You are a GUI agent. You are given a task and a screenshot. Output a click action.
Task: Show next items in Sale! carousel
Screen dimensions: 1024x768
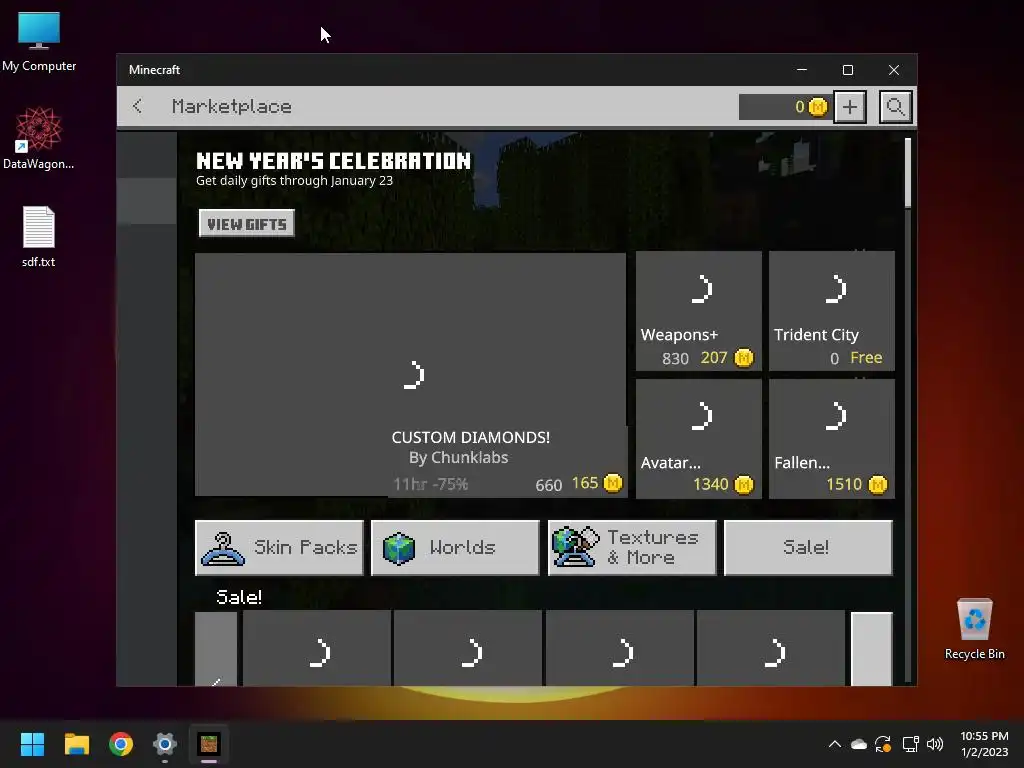pyautogui.click(x=871, y=649)
